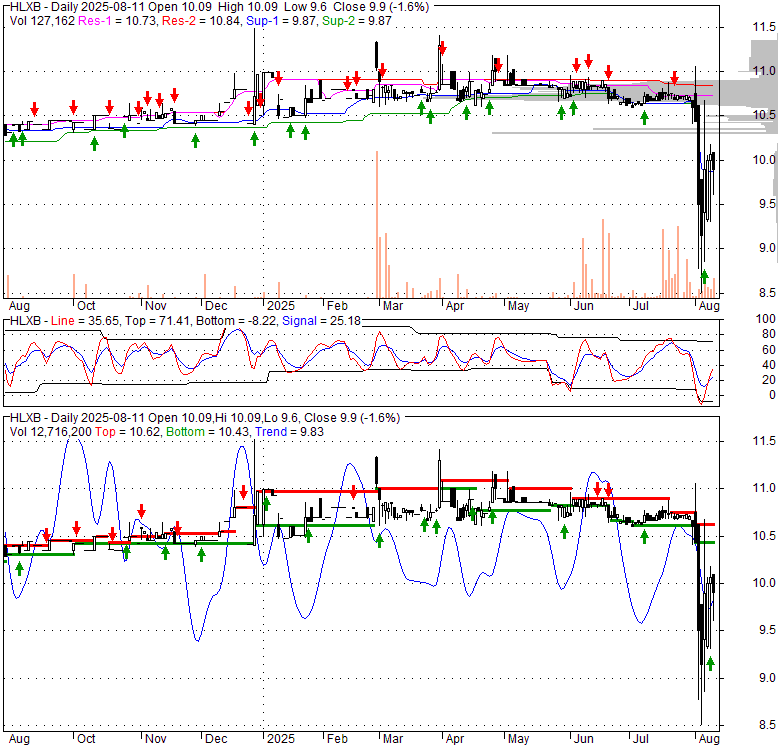Click the 2025 label on top chart axis
Image resolution: width=780 pixels, height=745 pixels.
(x=280, y=306)
